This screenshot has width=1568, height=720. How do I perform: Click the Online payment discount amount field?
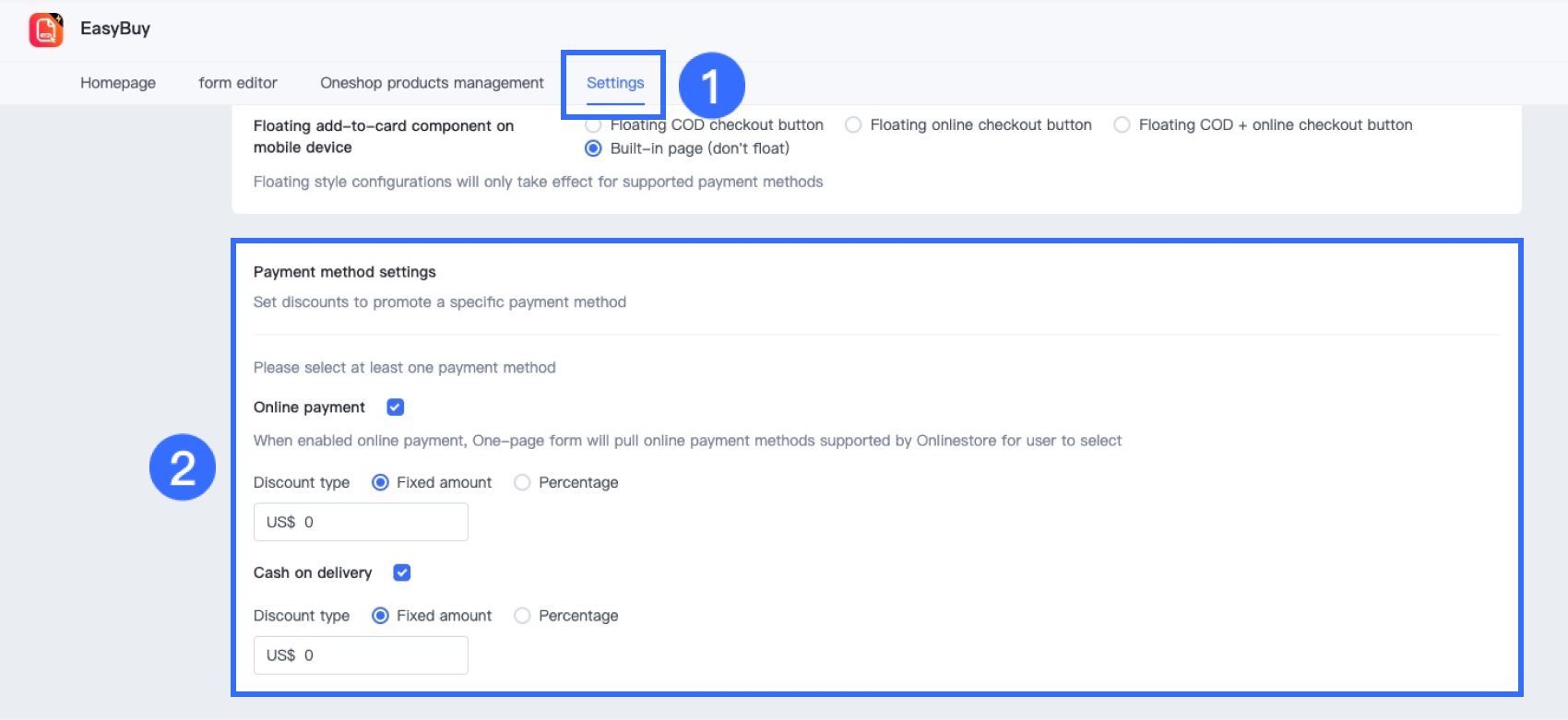point(361,522)
